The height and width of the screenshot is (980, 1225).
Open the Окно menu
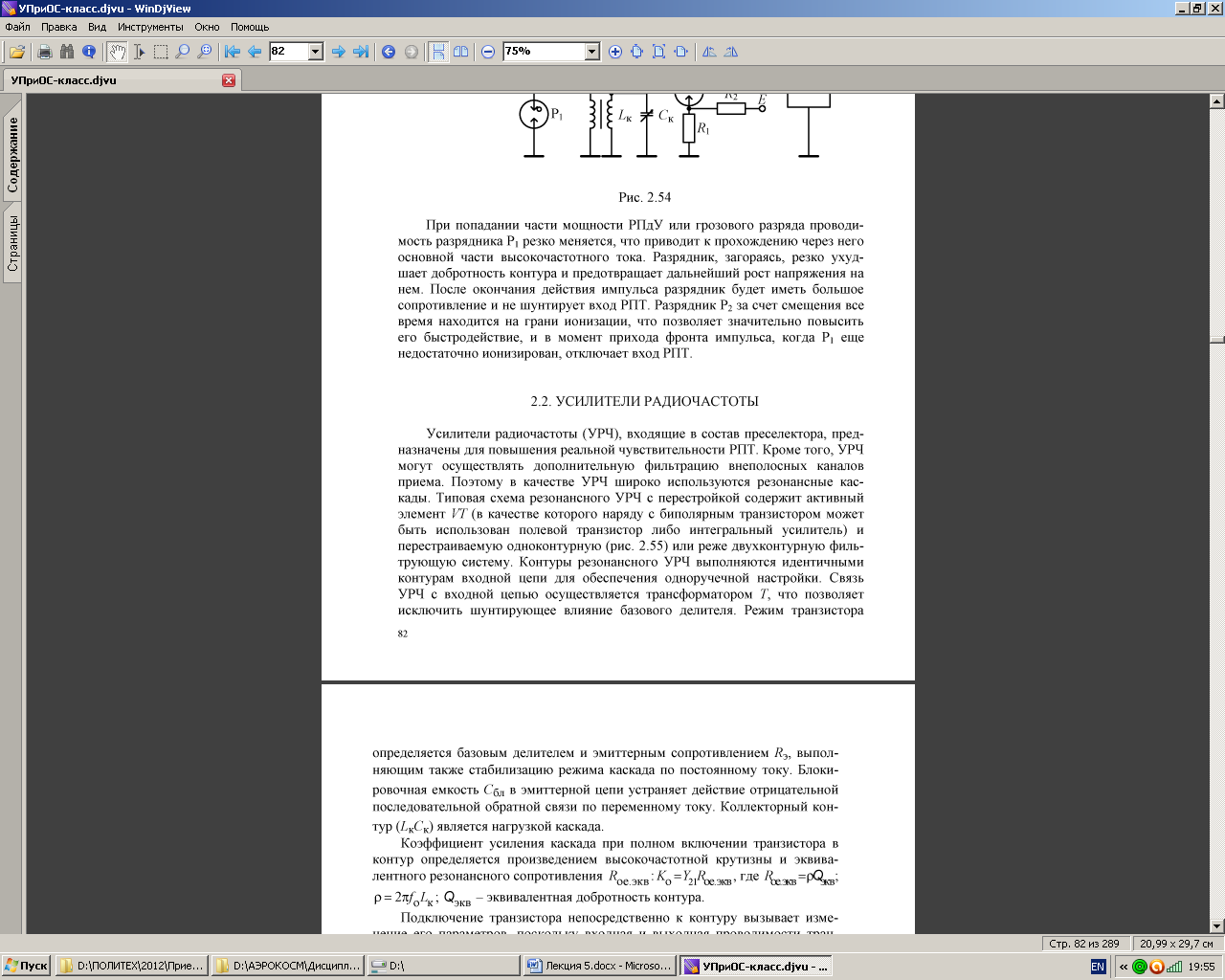(x=207, y=27)
